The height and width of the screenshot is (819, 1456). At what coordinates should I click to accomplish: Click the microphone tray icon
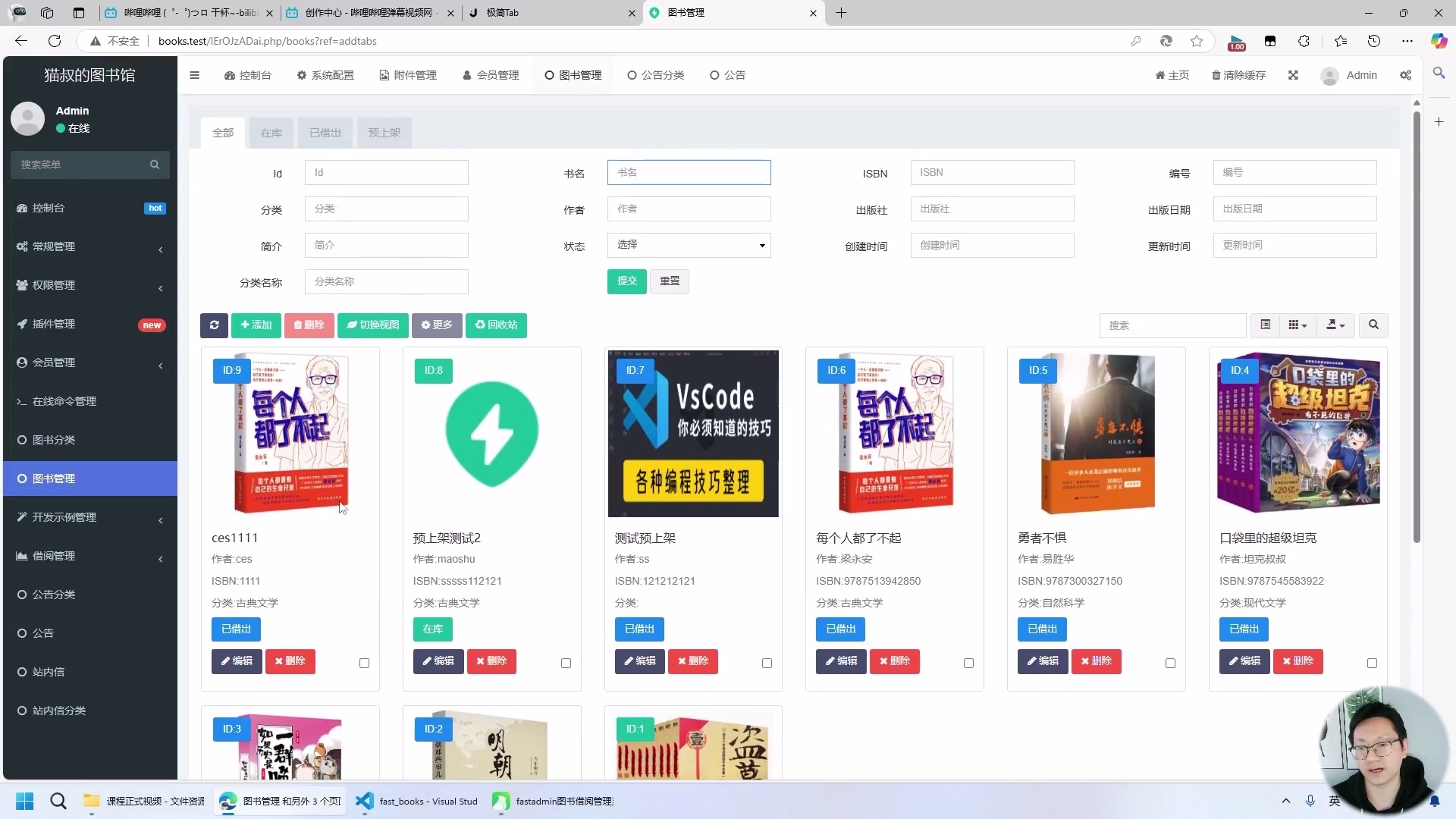[1310, 801]
